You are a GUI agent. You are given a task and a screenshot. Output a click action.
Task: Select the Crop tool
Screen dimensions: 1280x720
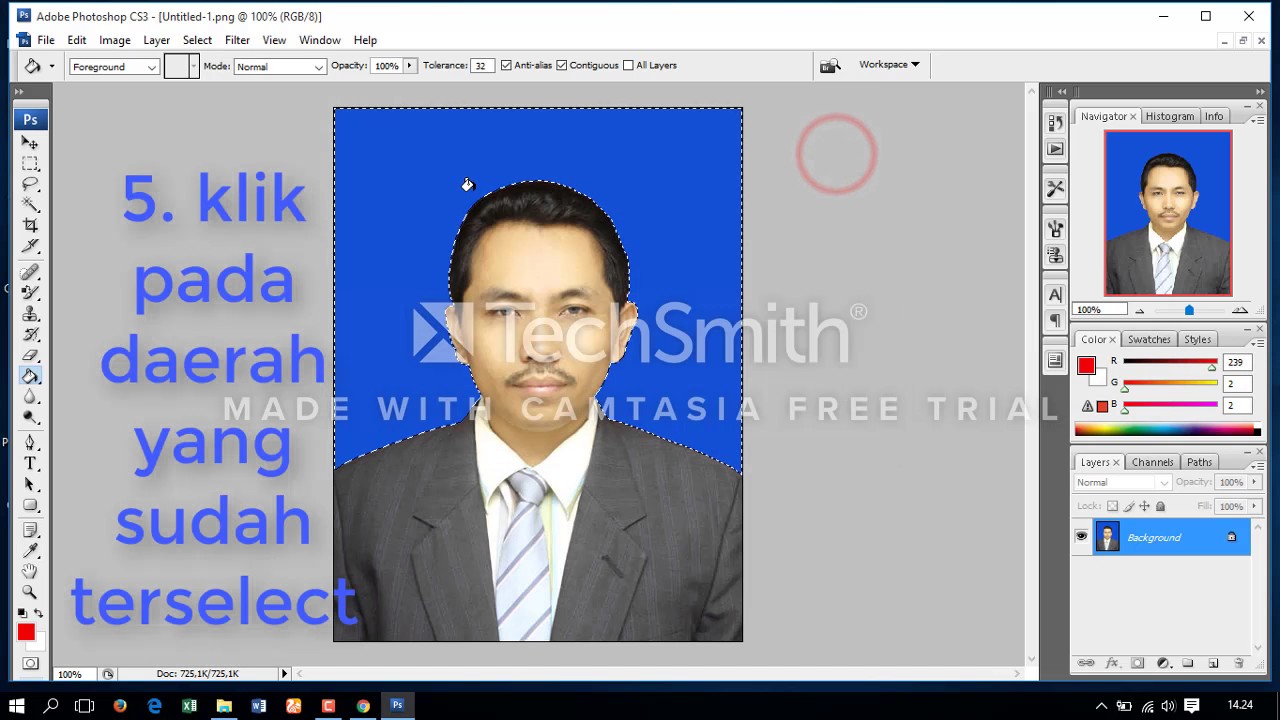30,226
